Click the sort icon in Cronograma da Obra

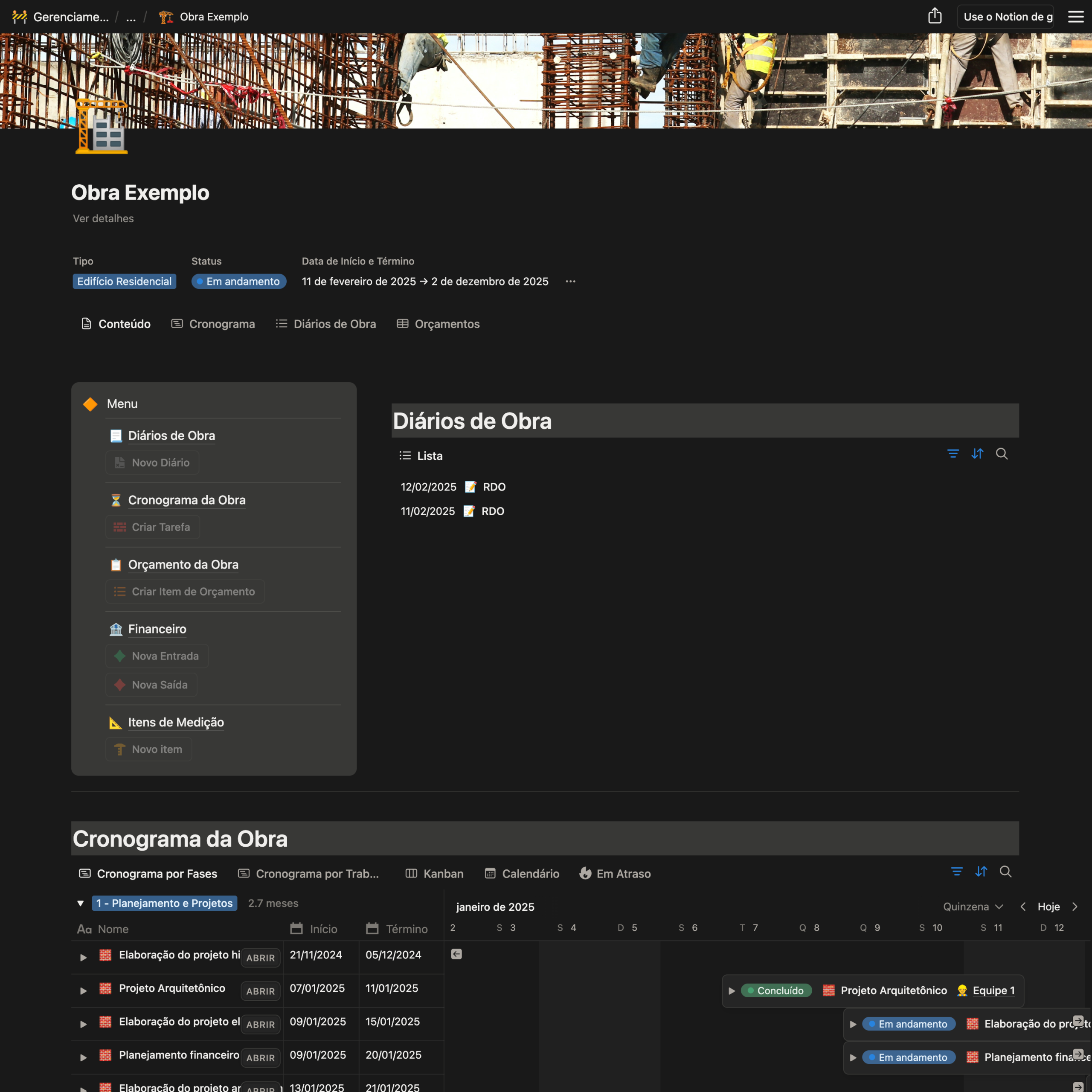pyautogui.click(x=981, y=871)
